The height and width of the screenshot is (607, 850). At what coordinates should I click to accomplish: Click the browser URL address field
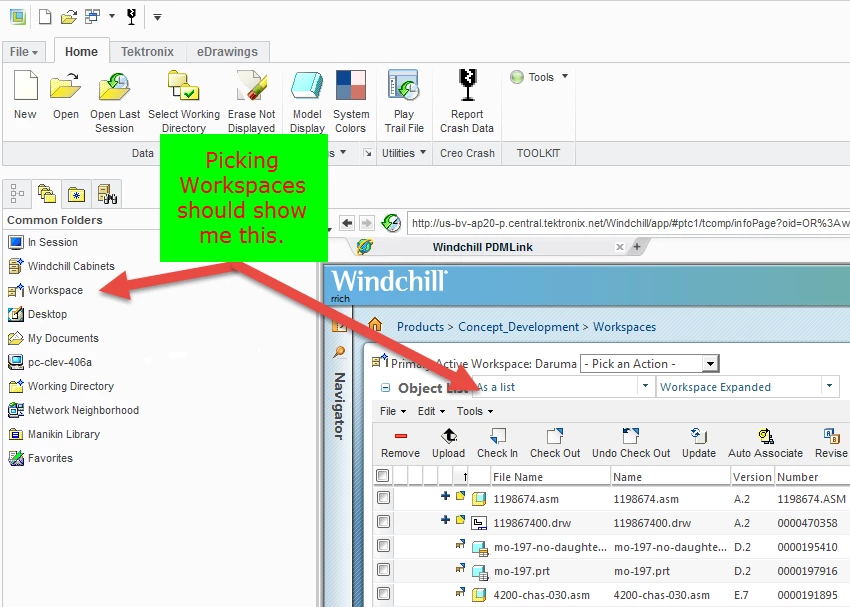point(628,223)
